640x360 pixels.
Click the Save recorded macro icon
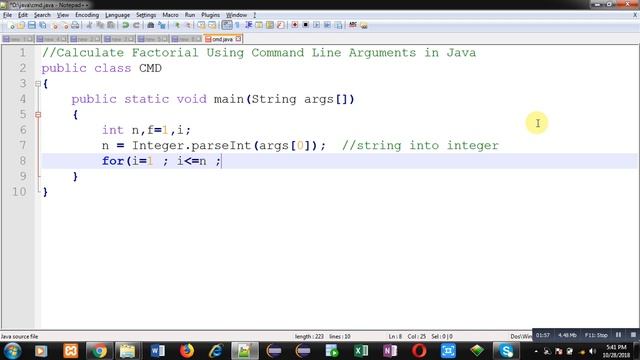[x=338, y=25]
